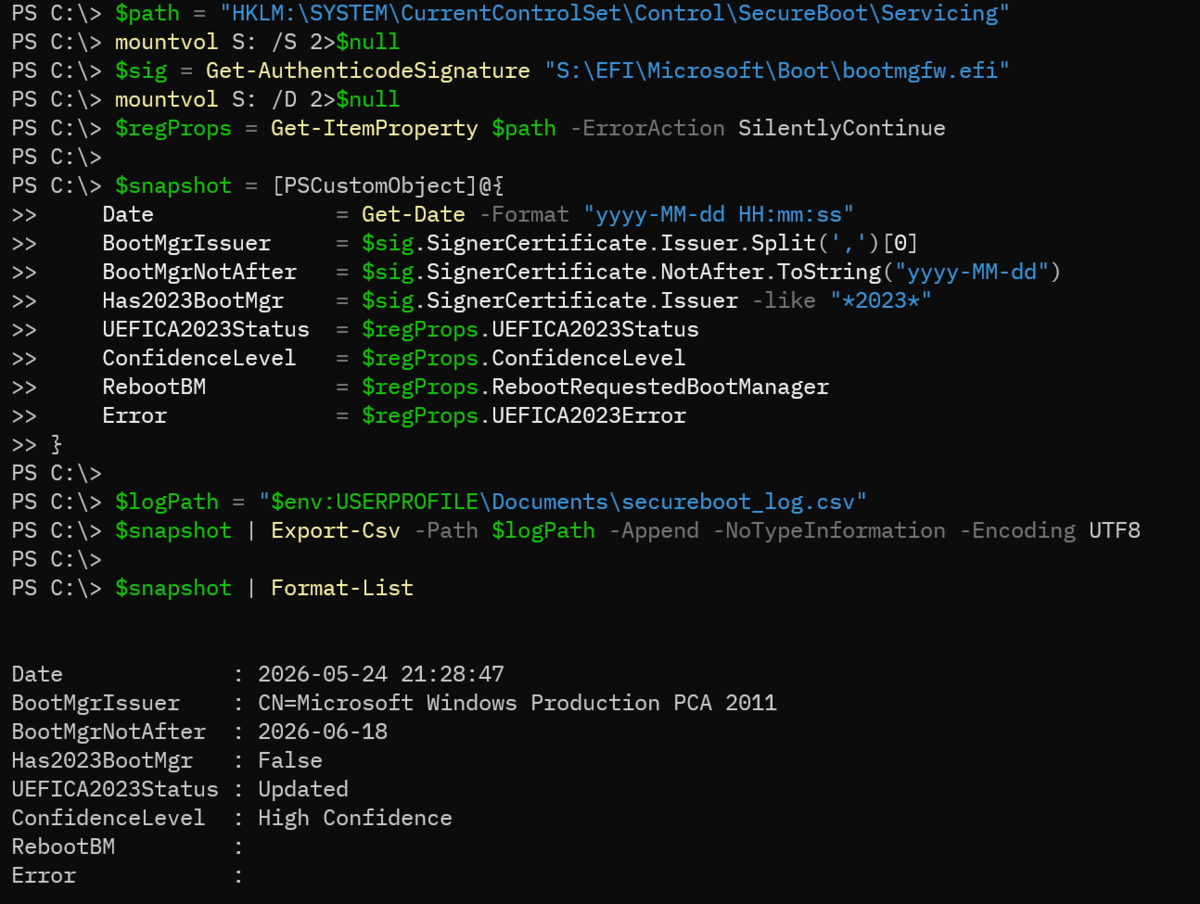
Task: Click the Format-List cmdlet
Action: click(x=342, y=588)
